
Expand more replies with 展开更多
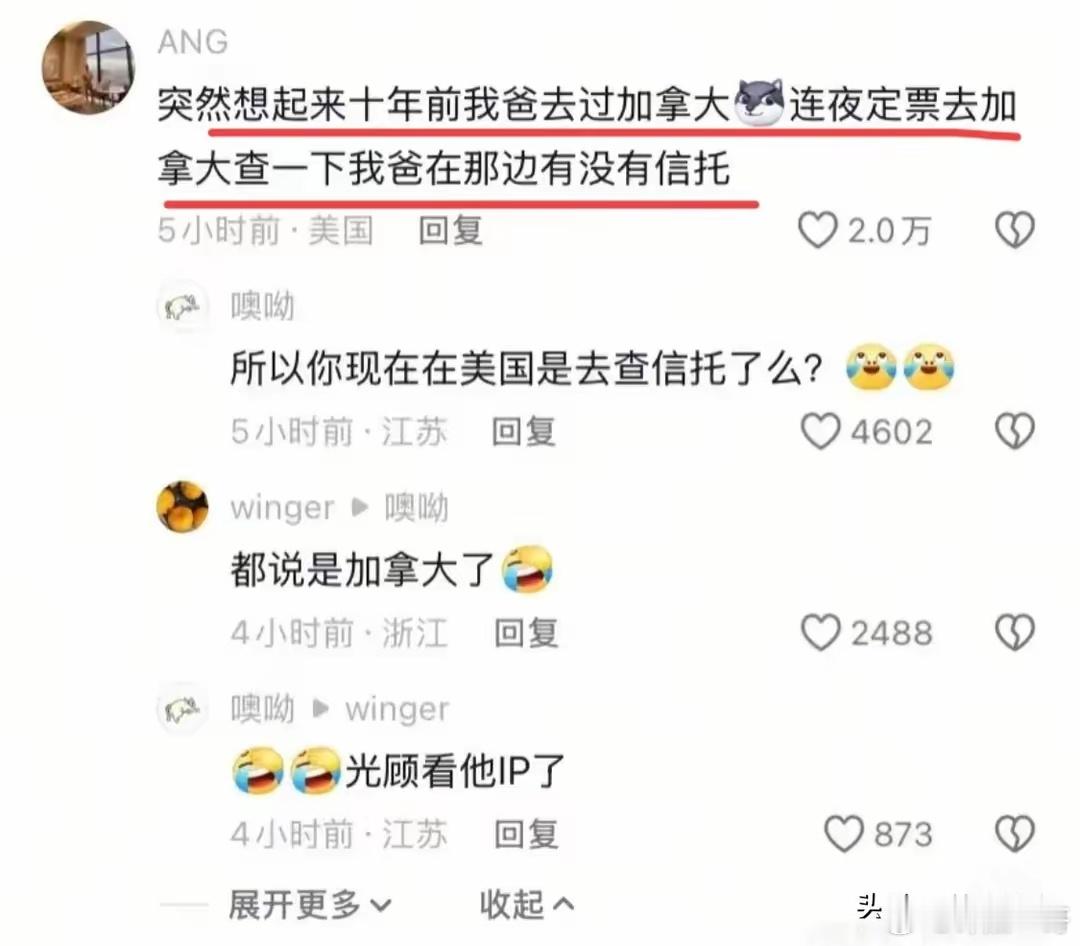[x=310, y=905]
